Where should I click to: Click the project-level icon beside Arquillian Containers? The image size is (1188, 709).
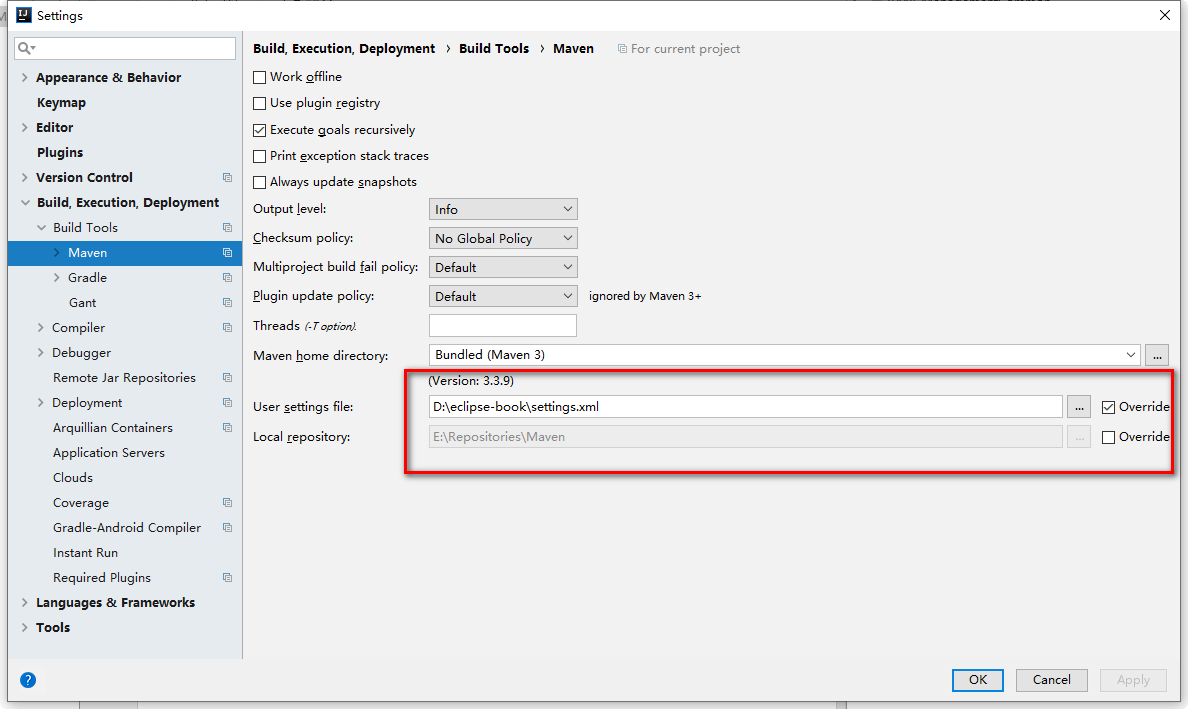coord(227,427)
